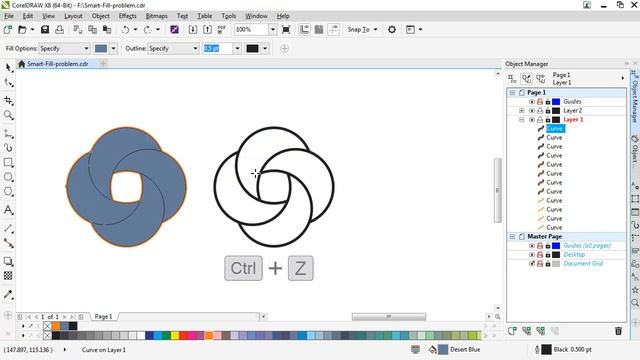Select the Polygon tool

pos(8,191)
